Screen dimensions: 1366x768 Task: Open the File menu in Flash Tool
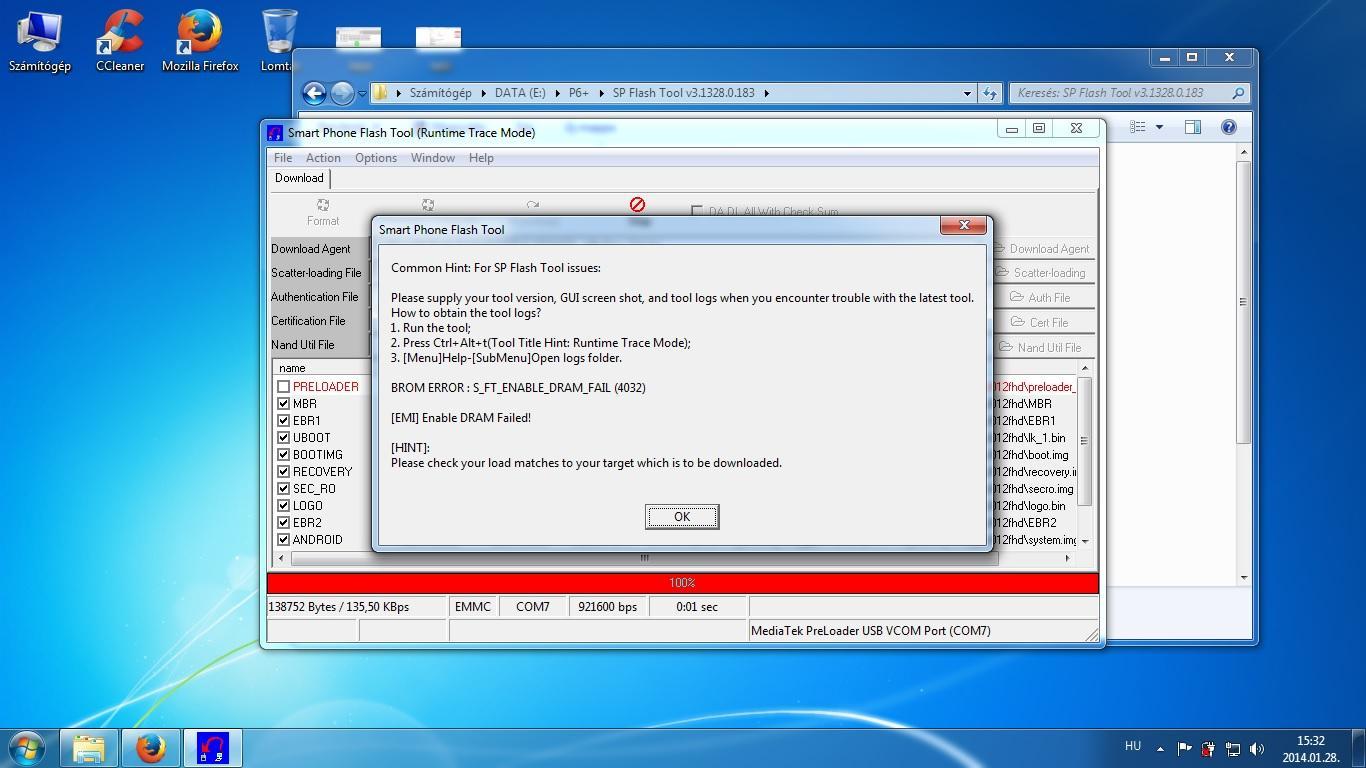(283, 158)
